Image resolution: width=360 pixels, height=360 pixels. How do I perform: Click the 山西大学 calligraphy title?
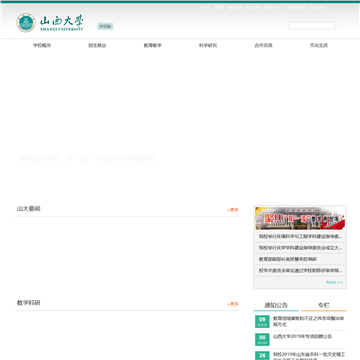coord(61,22)
